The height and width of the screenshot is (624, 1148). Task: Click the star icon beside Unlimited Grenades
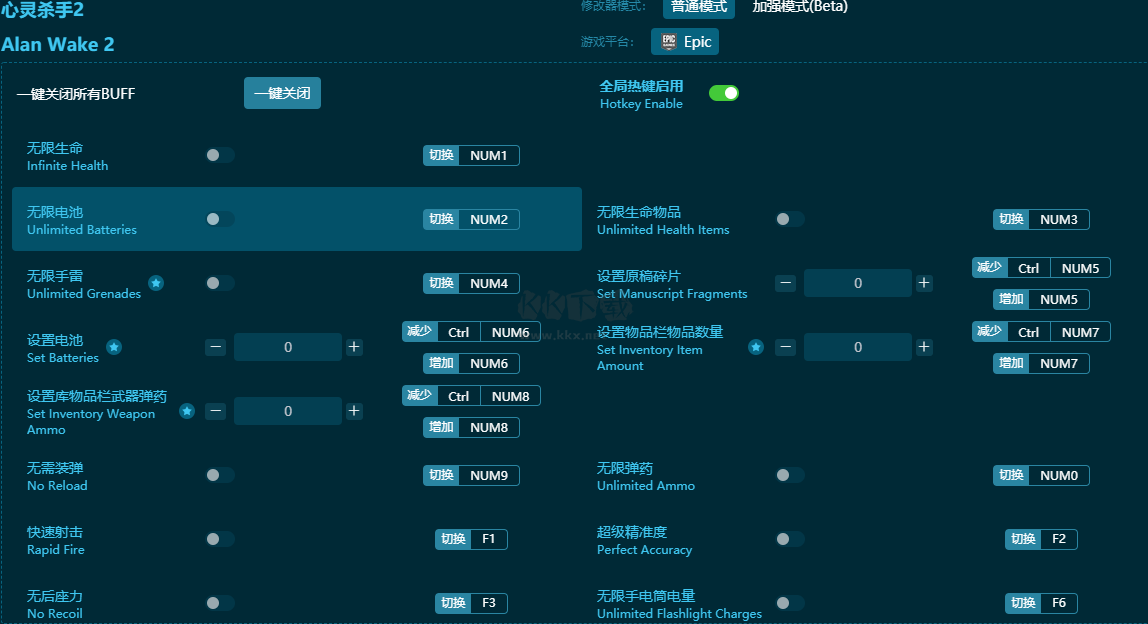click(156, 283)
